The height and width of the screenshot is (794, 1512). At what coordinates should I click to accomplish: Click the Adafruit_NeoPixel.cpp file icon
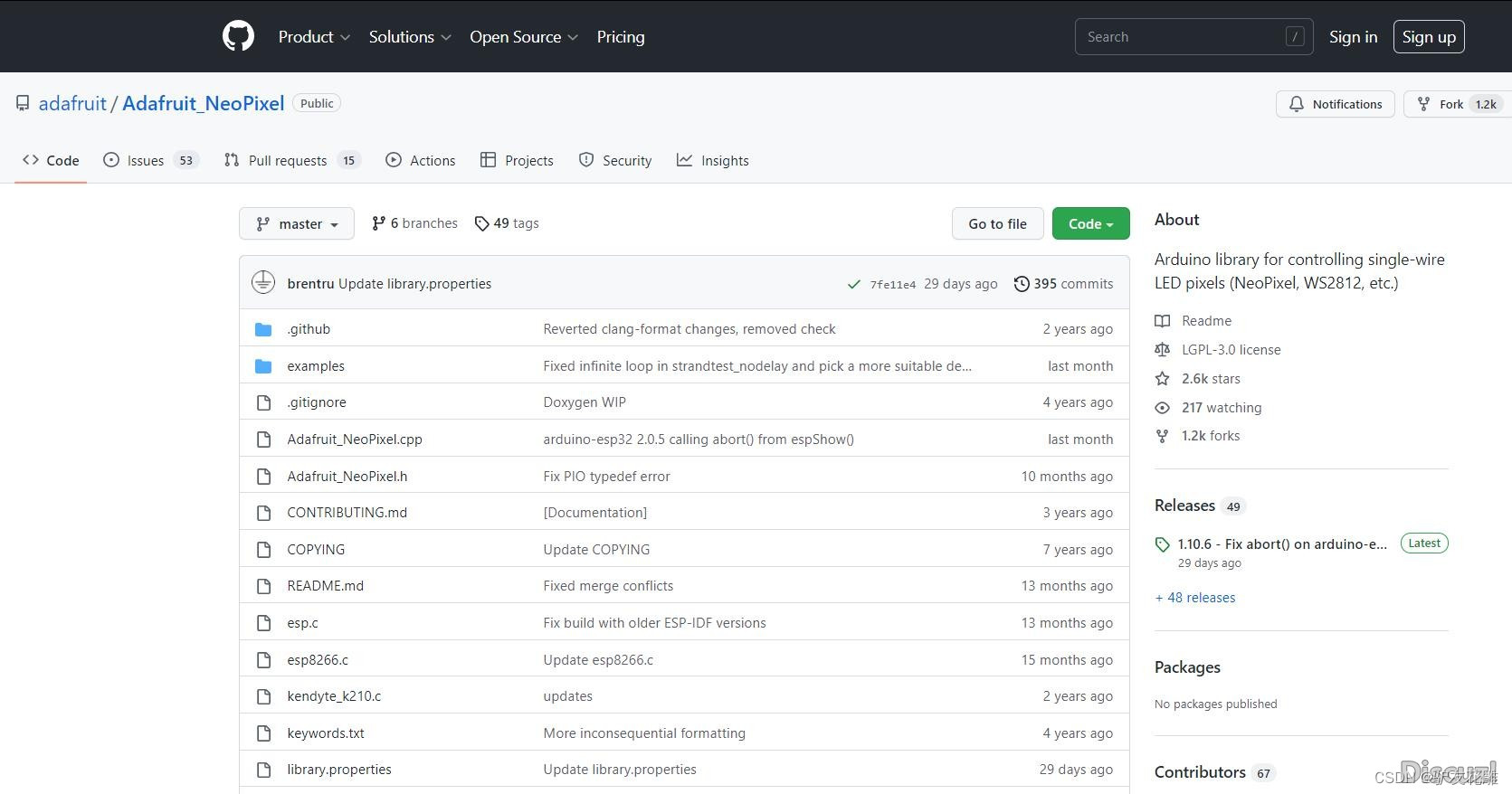pyautogui.click(x=263, y=440)
